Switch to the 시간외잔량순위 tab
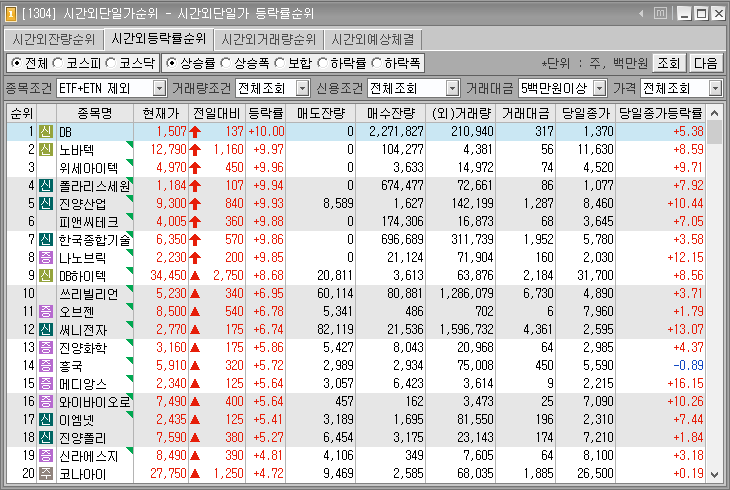The image size is (730, 490). point(54,40)
